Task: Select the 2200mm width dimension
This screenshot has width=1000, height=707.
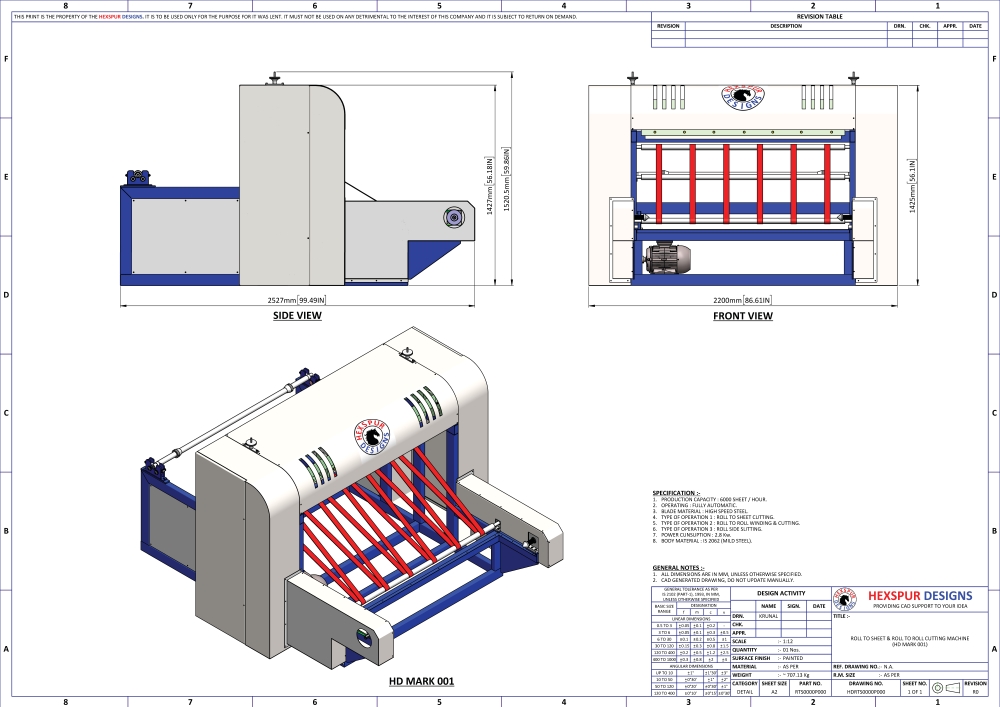Action: coord(741,299)
